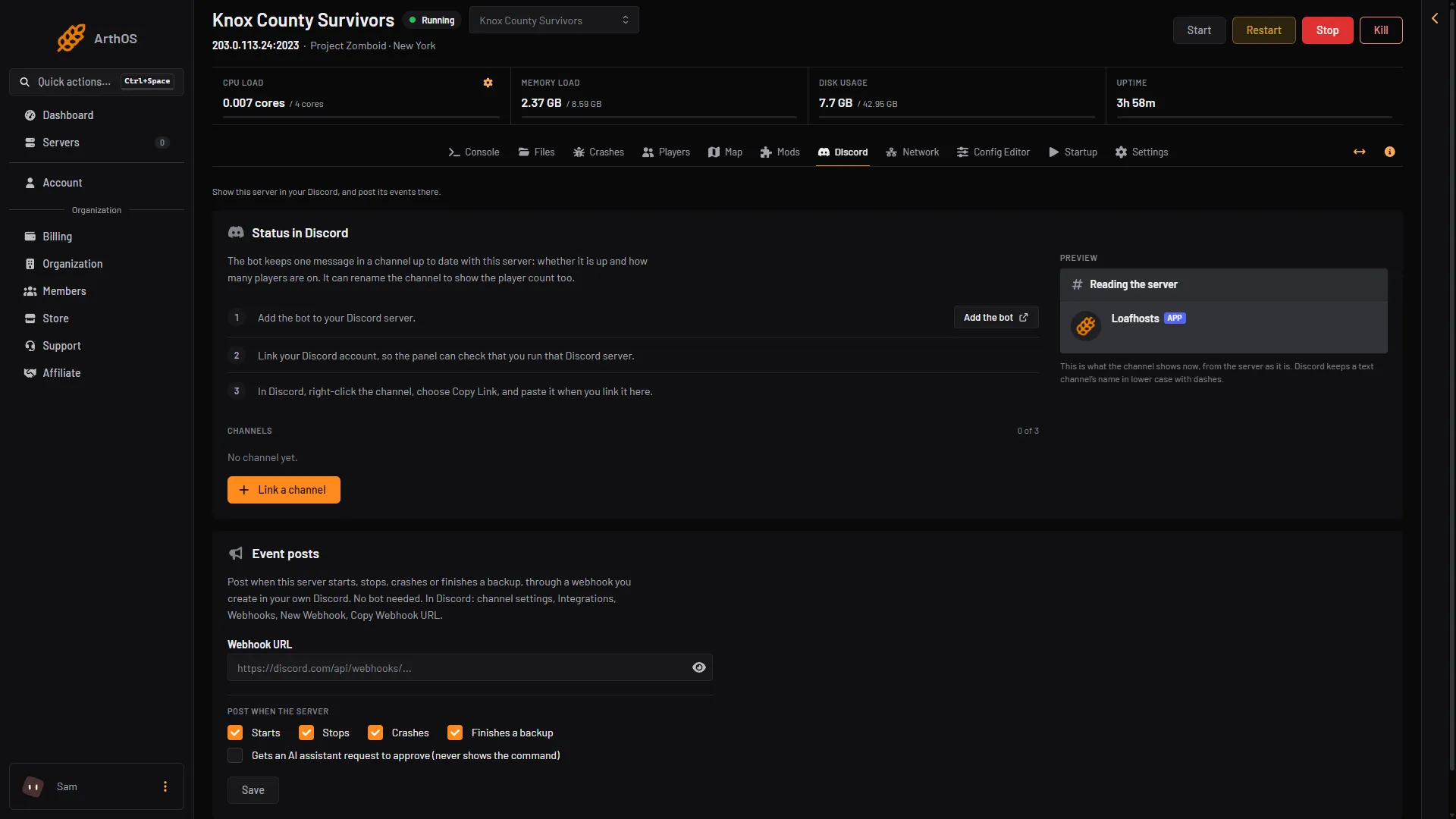Open Sam's user options menu dots

[x=165, y=786]
